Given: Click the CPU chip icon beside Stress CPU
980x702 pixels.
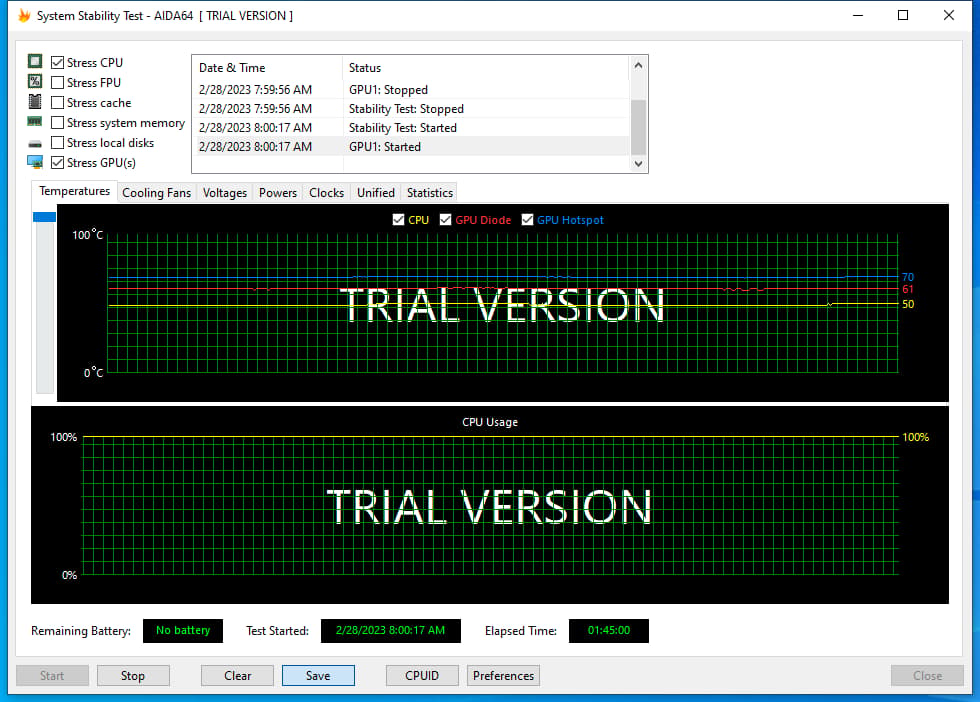Looking at the screenshot, I should 35,61.
